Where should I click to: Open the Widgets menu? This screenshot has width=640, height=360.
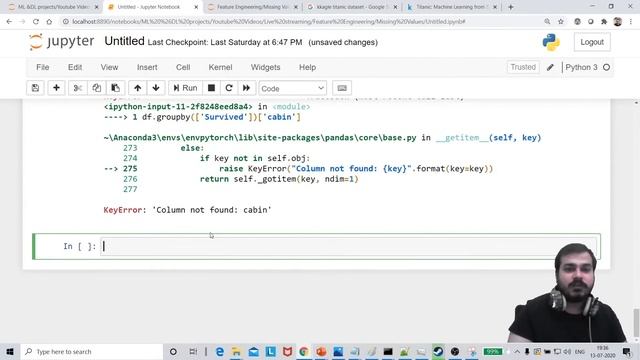pos(265,67)
